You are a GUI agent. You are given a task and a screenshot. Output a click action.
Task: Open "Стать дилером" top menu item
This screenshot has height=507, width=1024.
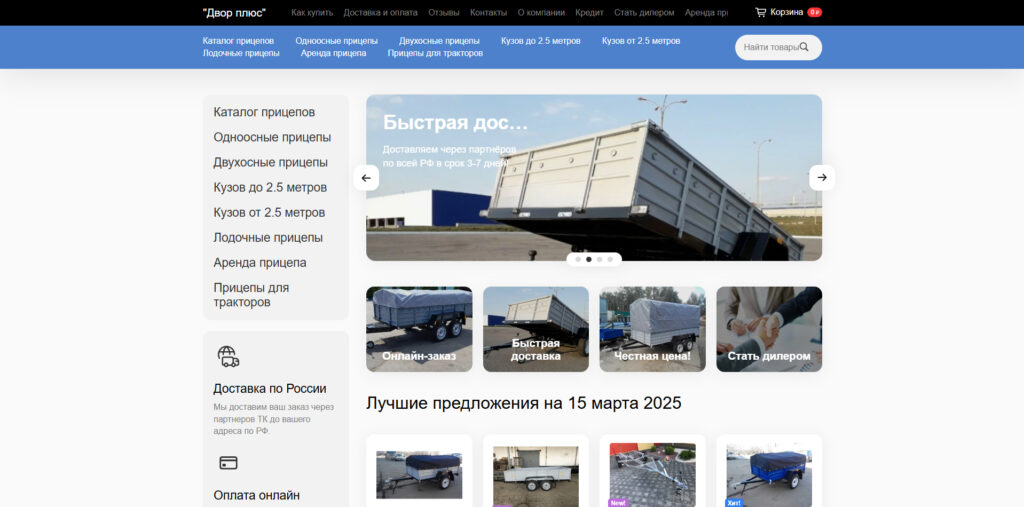click(x=644, y=12)
